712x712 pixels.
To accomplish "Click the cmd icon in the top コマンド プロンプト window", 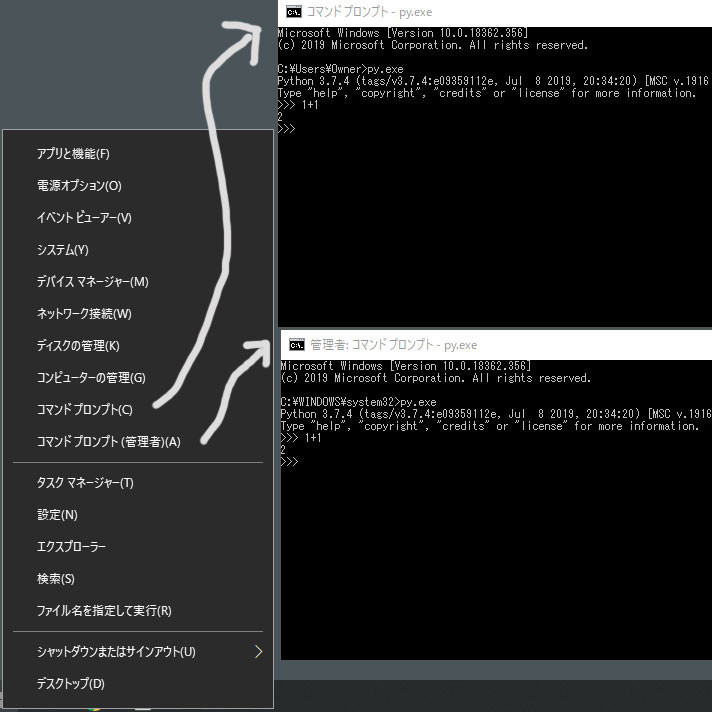I will coord(294,12).
